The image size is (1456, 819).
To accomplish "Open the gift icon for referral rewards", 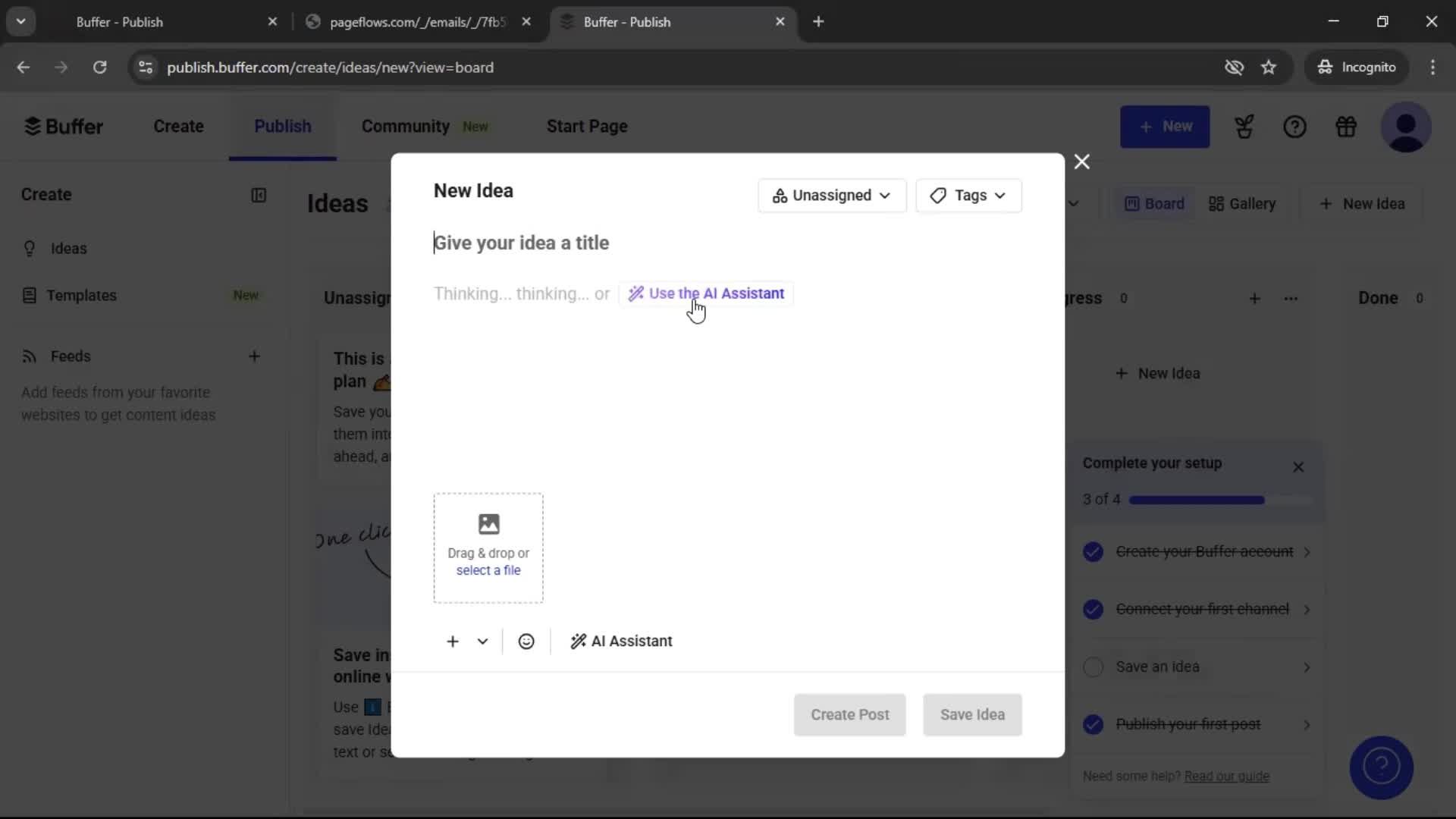I will click(x=1346, y=127).
